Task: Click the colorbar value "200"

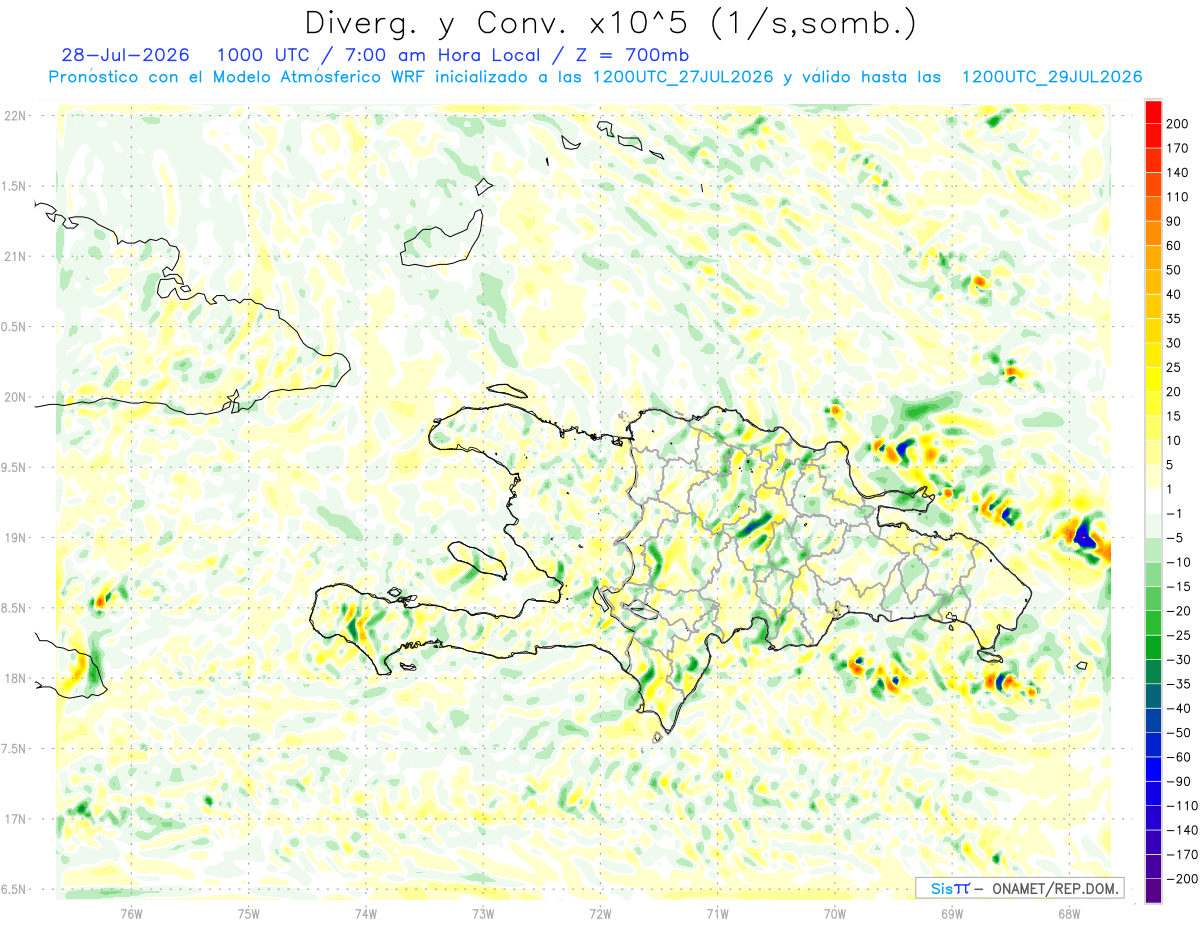Action: point(1178,124)
